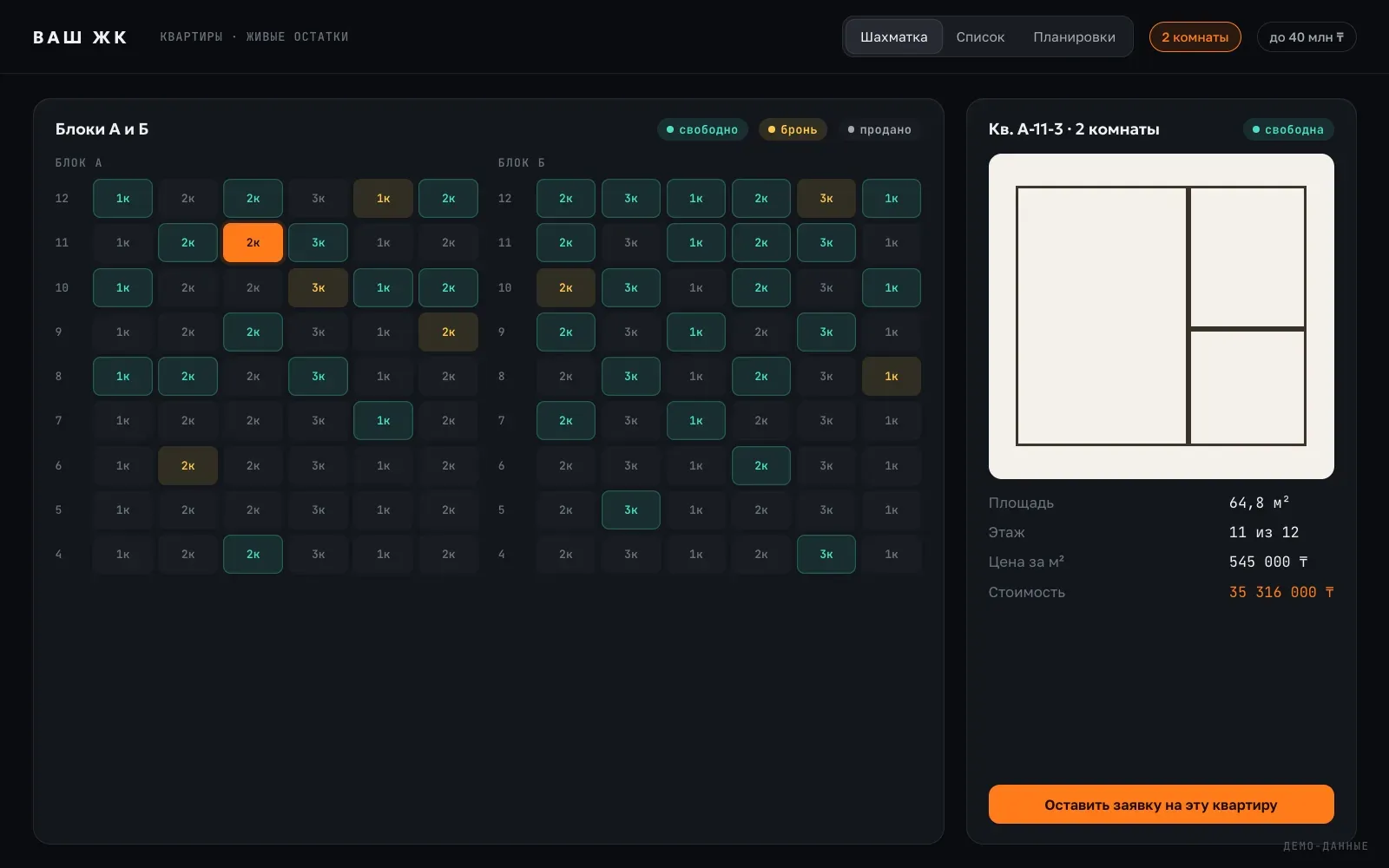Image resolution: width=1389 pixels, height=868 pixels.
Task: Select Block Б floor 12 last 1к apartment
Action: pyautogui.click(x=891, y=198)
